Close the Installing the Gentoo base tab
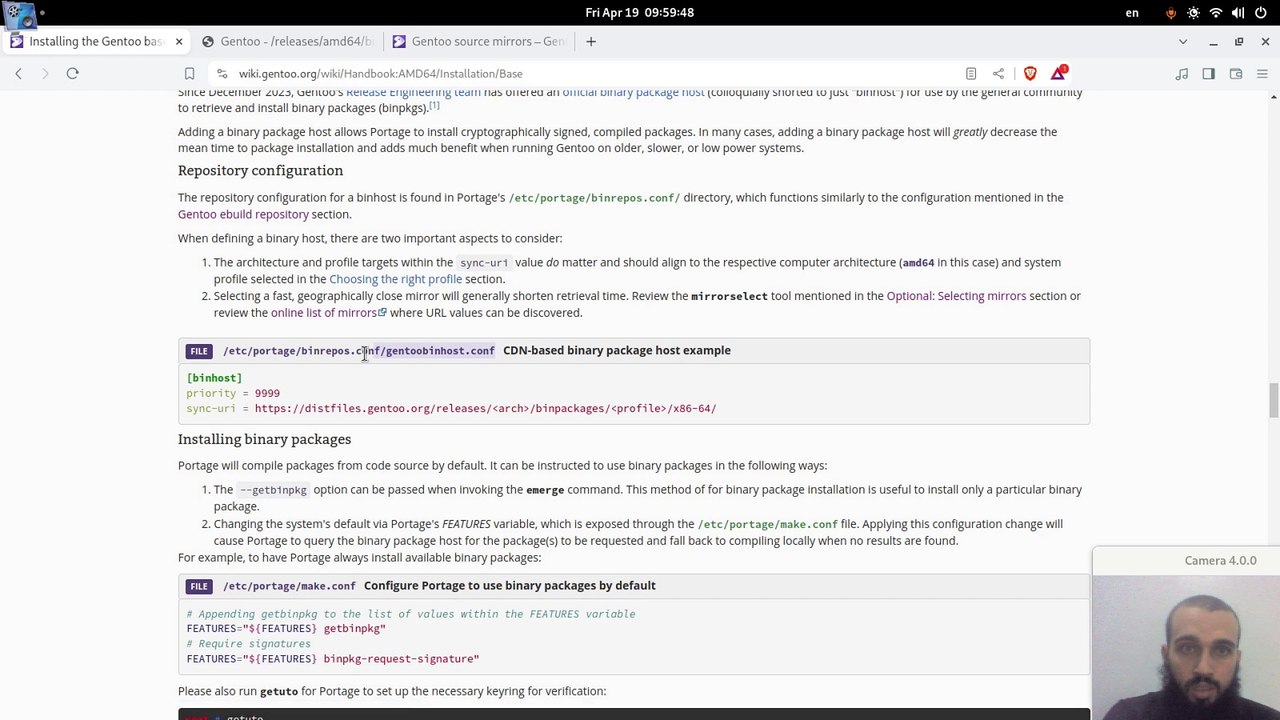 point(179,41)
